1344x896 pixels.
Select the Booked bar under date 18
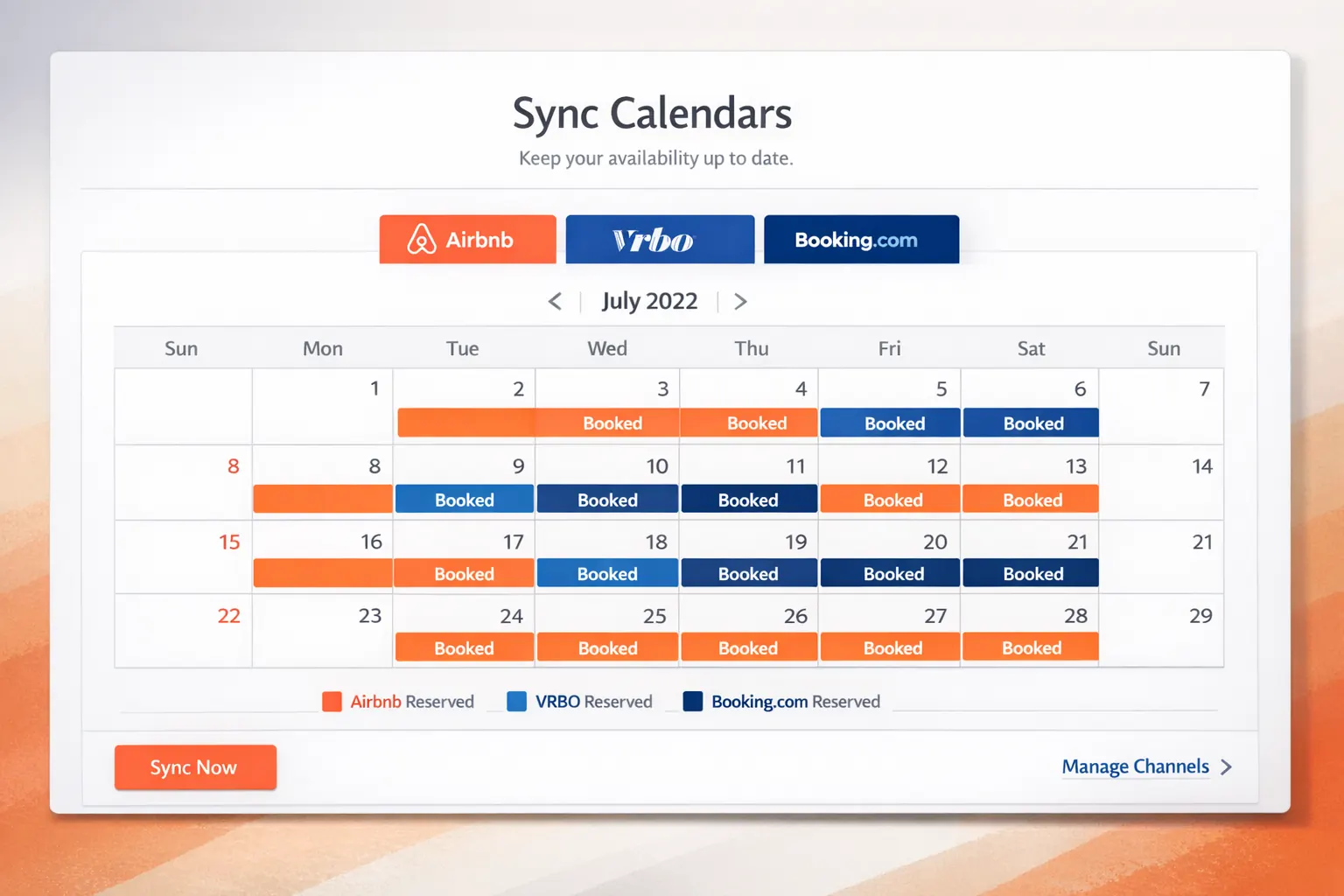(x=607, y=573)
